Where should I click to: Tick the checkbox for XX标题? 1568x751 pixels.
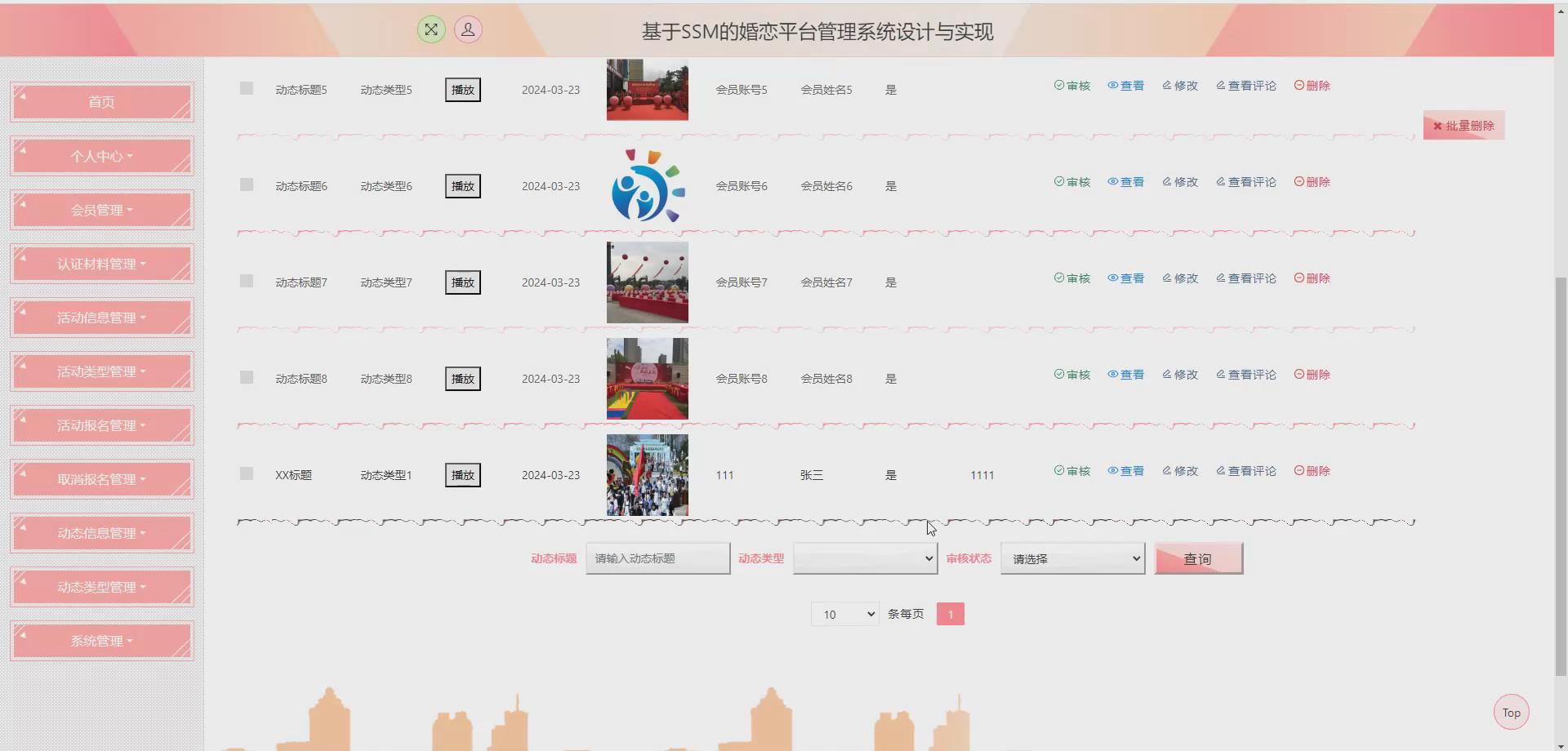(247, 473)
